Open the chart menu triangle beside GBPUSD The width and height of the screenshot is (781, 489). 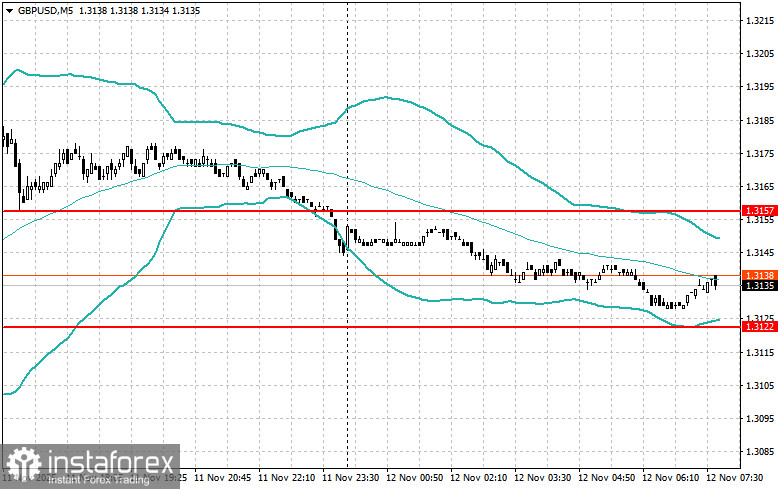pyautogui.click(x=9, y=10)
